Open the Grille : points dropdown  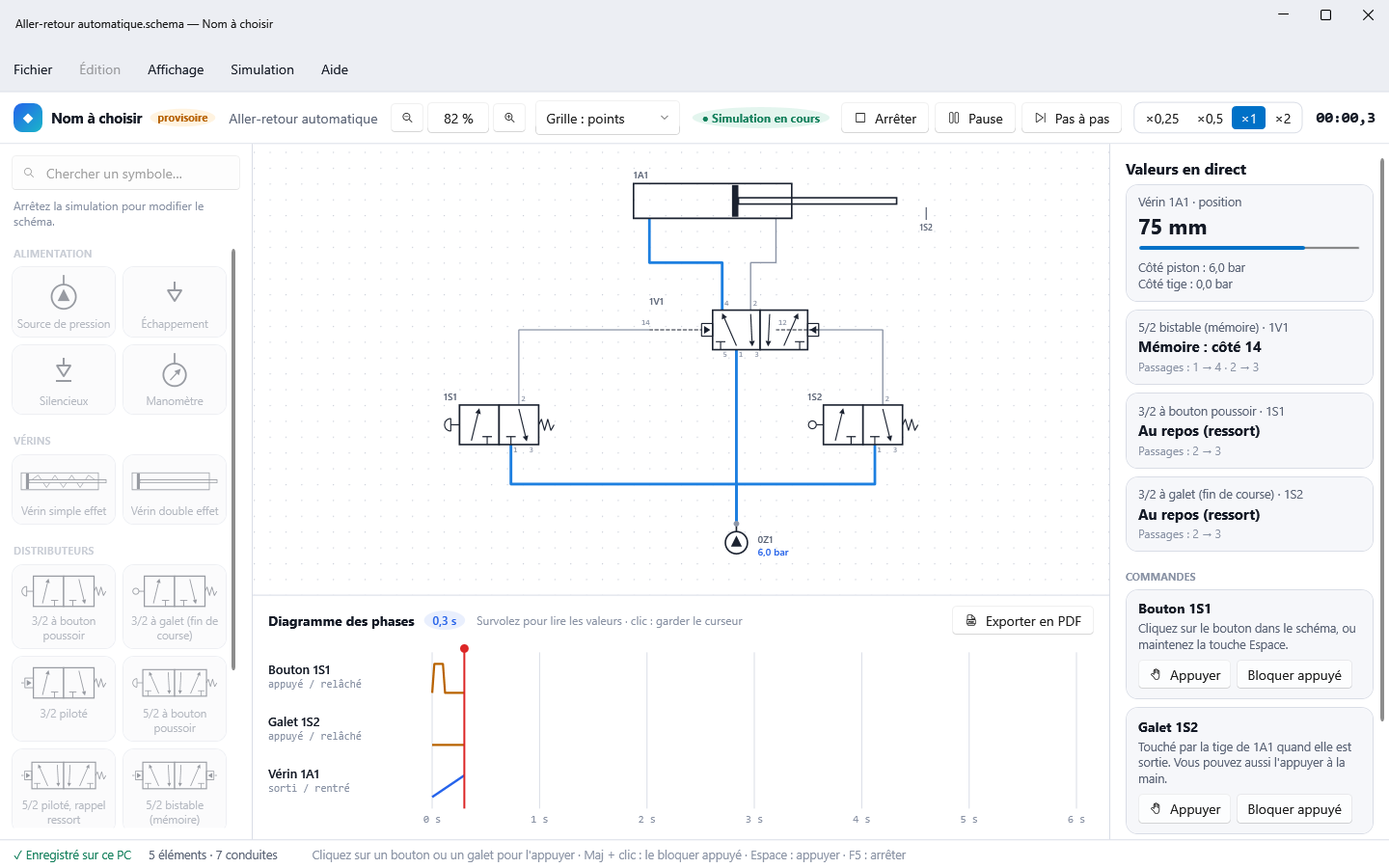[608, 119]
